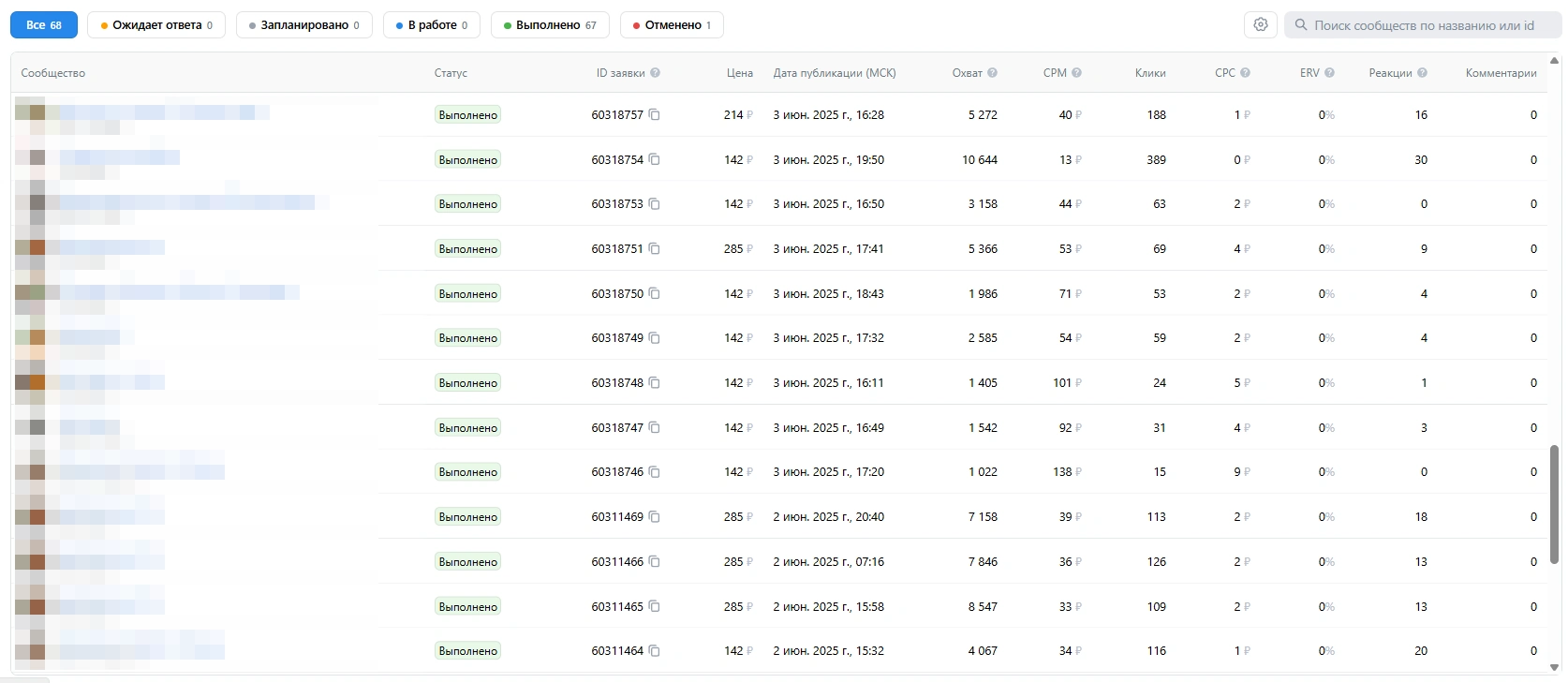Click help icon beside ERV header
Image resolution: width=1568 pixels, height=683 pixels.
(1329, 73)
